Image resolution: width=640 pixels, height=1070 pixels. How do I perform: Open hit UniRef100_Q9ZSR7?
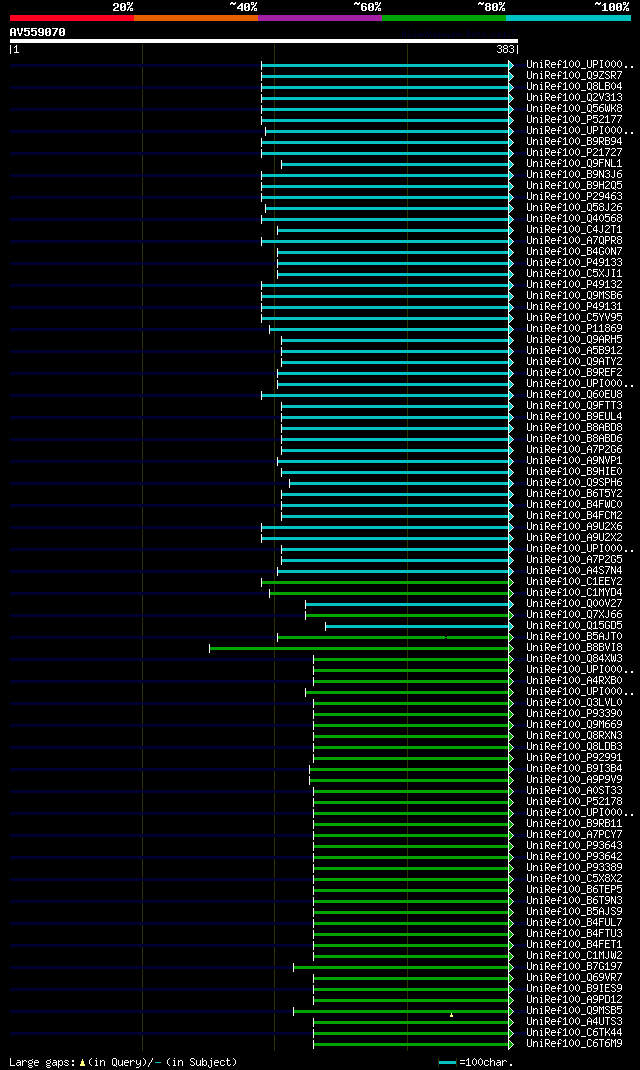(574, 76)
